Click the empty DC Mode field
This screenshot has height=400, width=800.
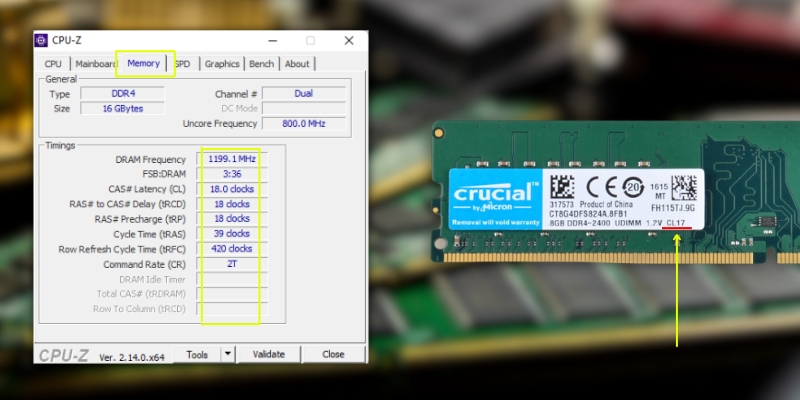pos(304,109)
